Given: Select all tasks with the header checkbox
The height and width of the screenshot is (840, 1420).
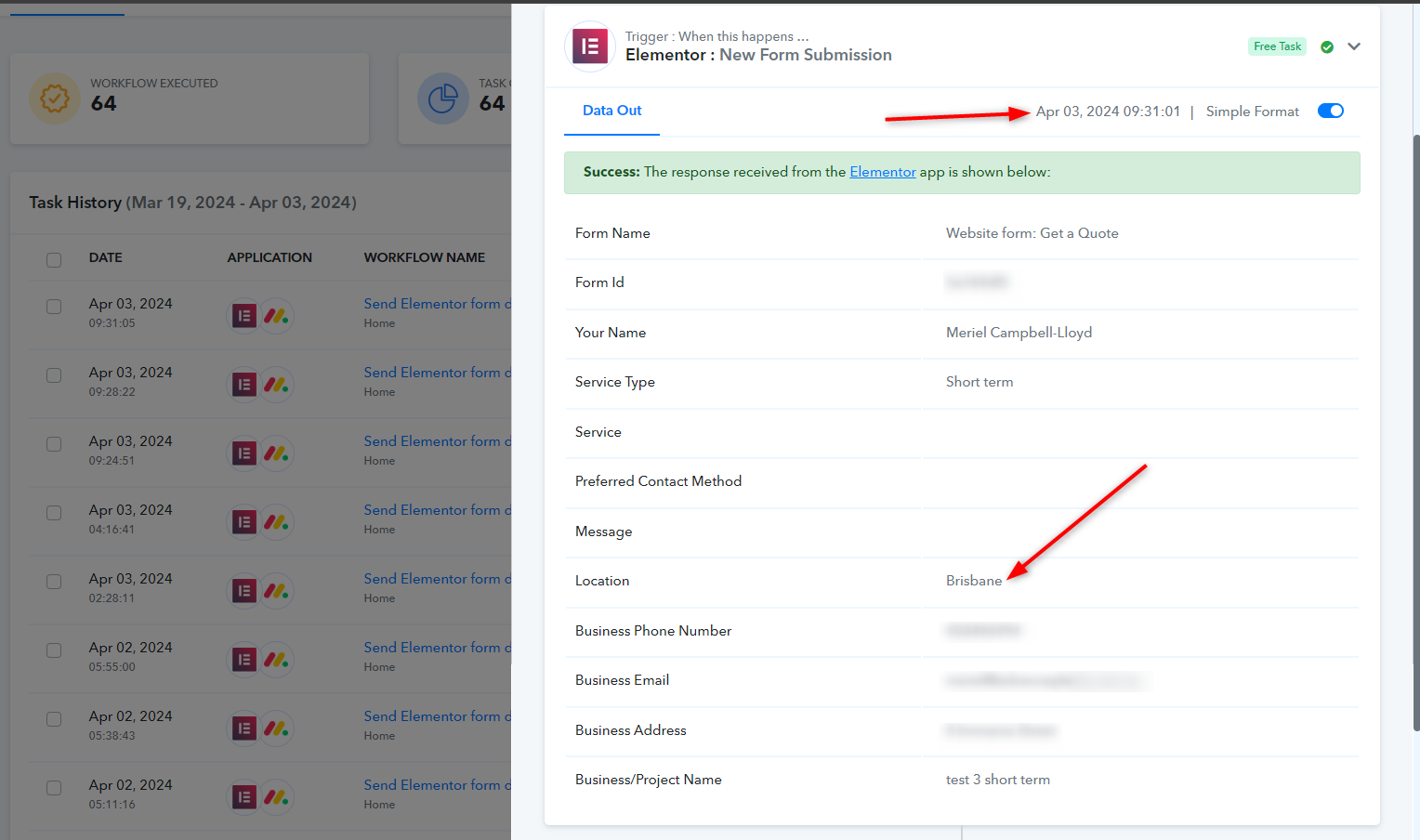Looking at the screenshot, I should coord(54,260).
